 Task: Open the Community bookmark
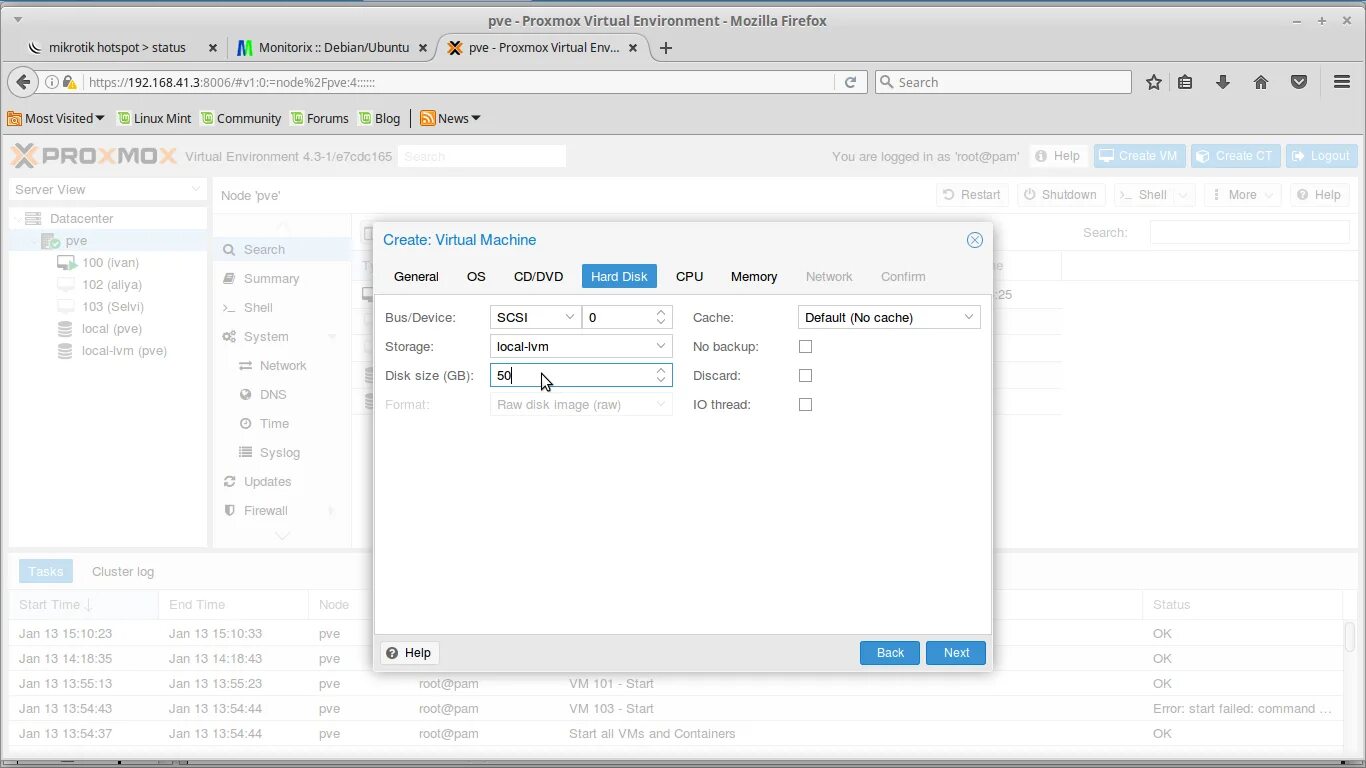pyautogui.click(x=240, y=118)
